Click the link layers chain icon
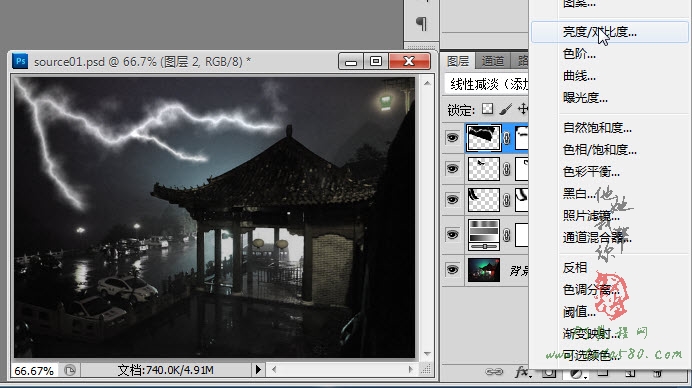Image resolution: width=692 pixels, height=388 pixels. [494, 372]
